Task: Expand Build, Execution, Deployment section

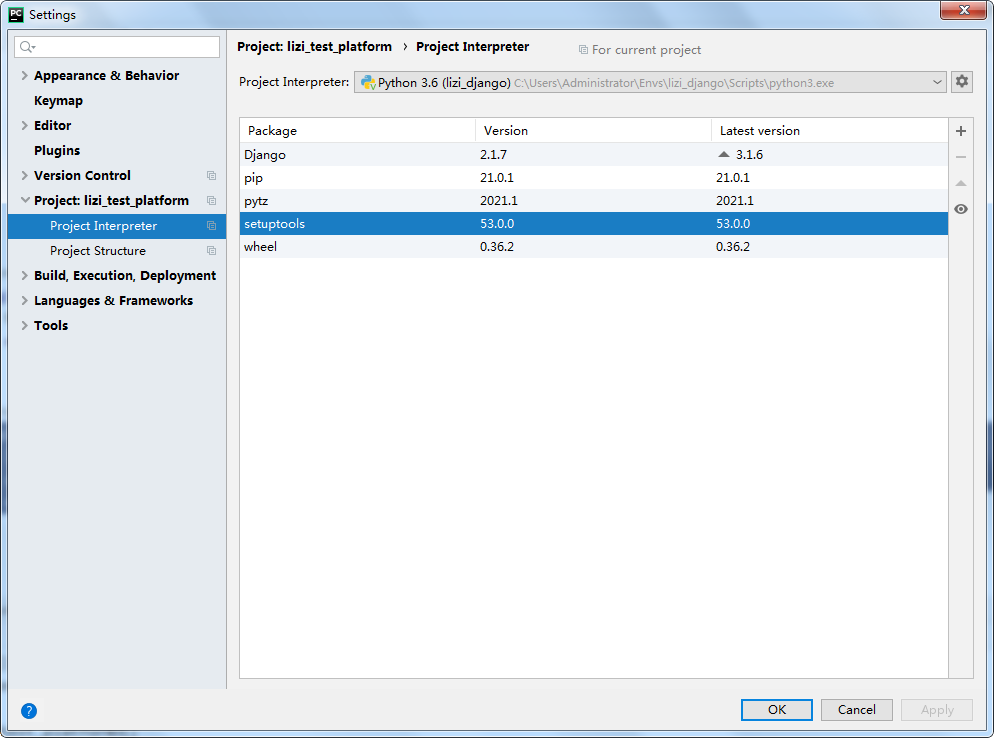Action: (24, 275)
